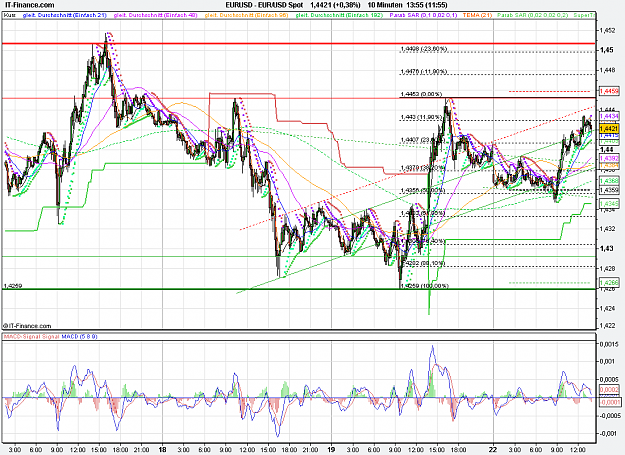Select the green 'gleit. Durchschnitt (Einfach 192)' legend entry
This screenshot has height=455, width=625.
point(339,15)
